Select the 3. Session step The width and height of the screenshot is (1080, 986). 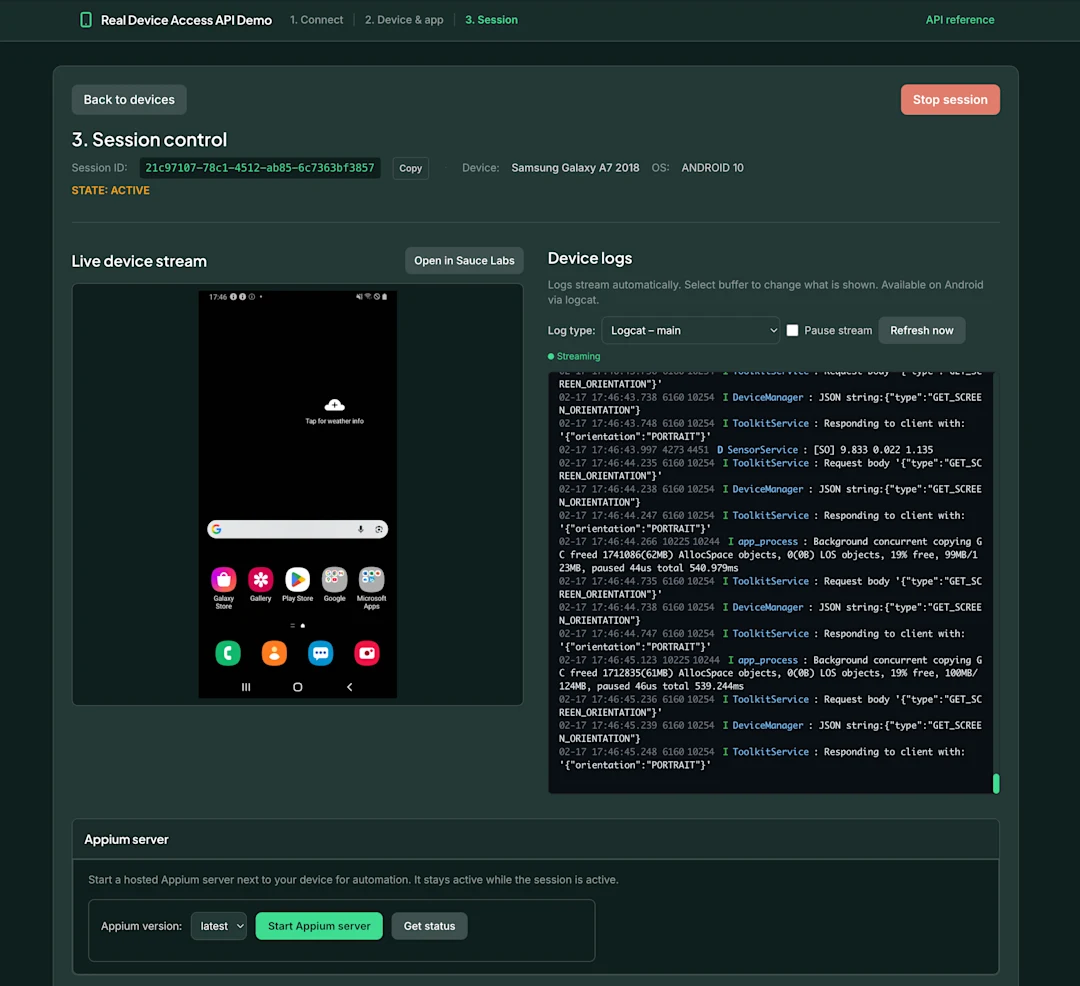(x=491, y=20)
